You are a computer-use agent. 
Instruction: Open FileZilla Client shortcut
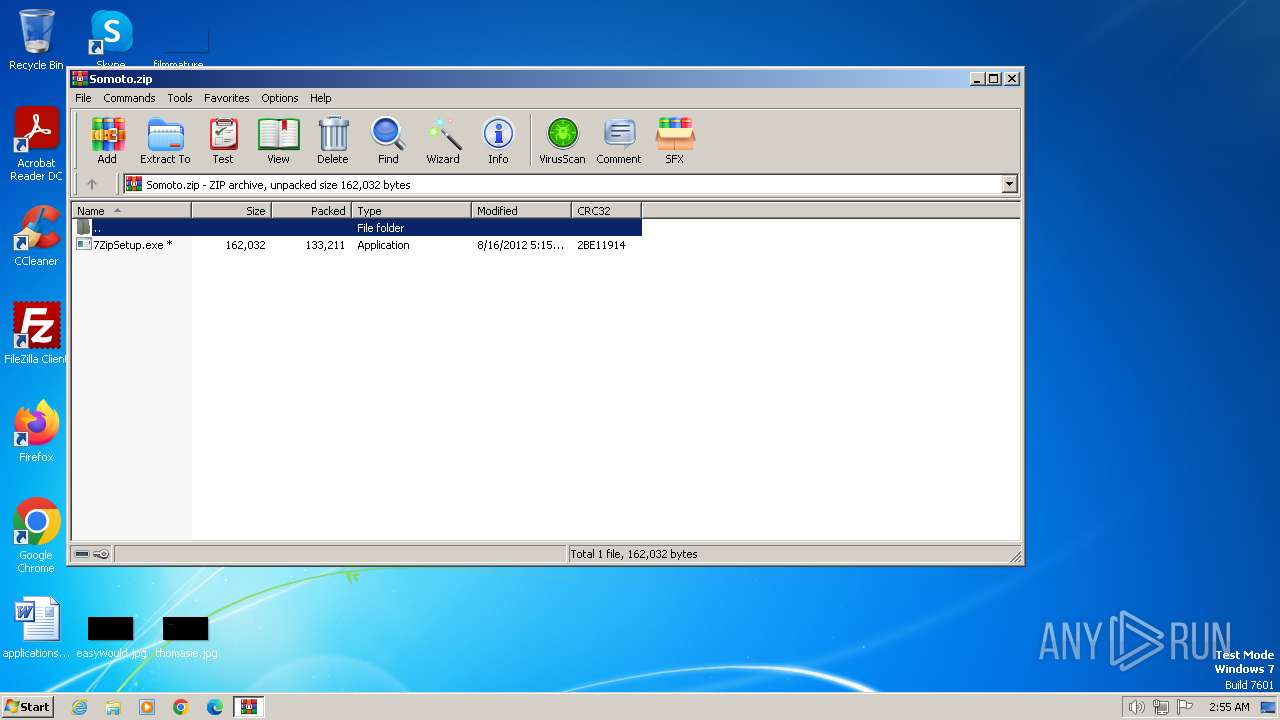36,333
